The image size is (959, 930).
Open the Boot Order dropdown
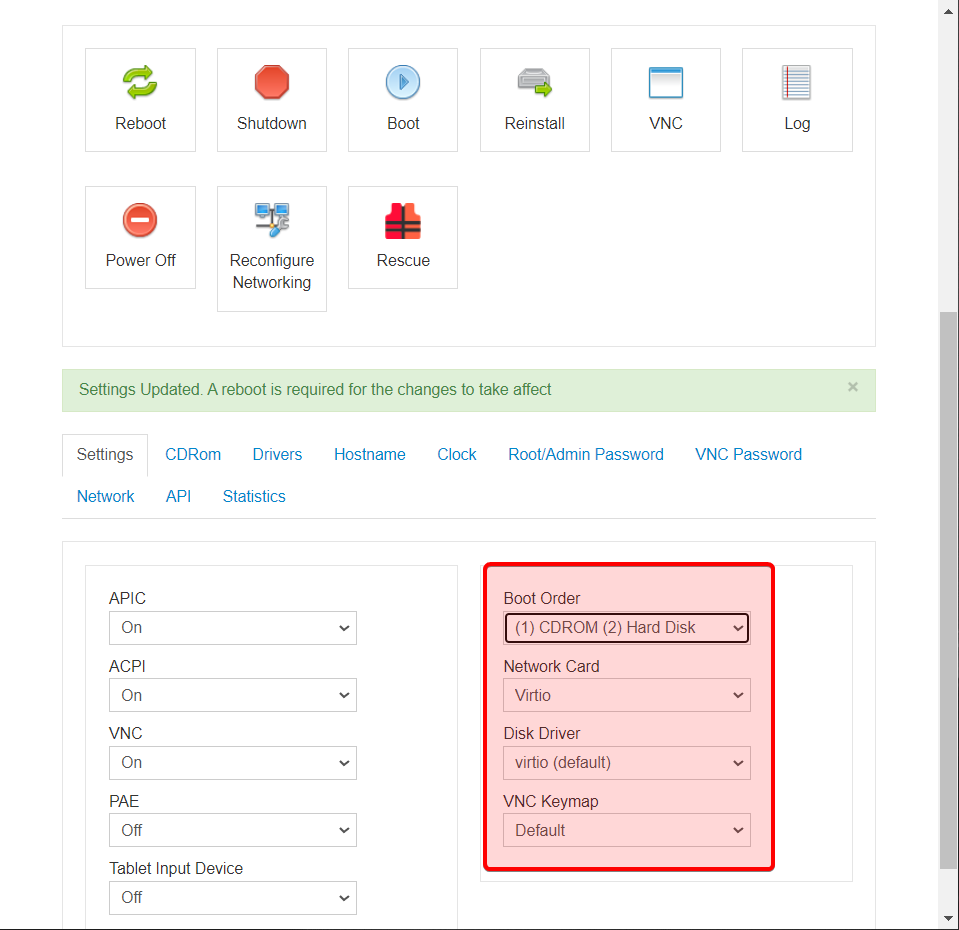coord(627,628)
